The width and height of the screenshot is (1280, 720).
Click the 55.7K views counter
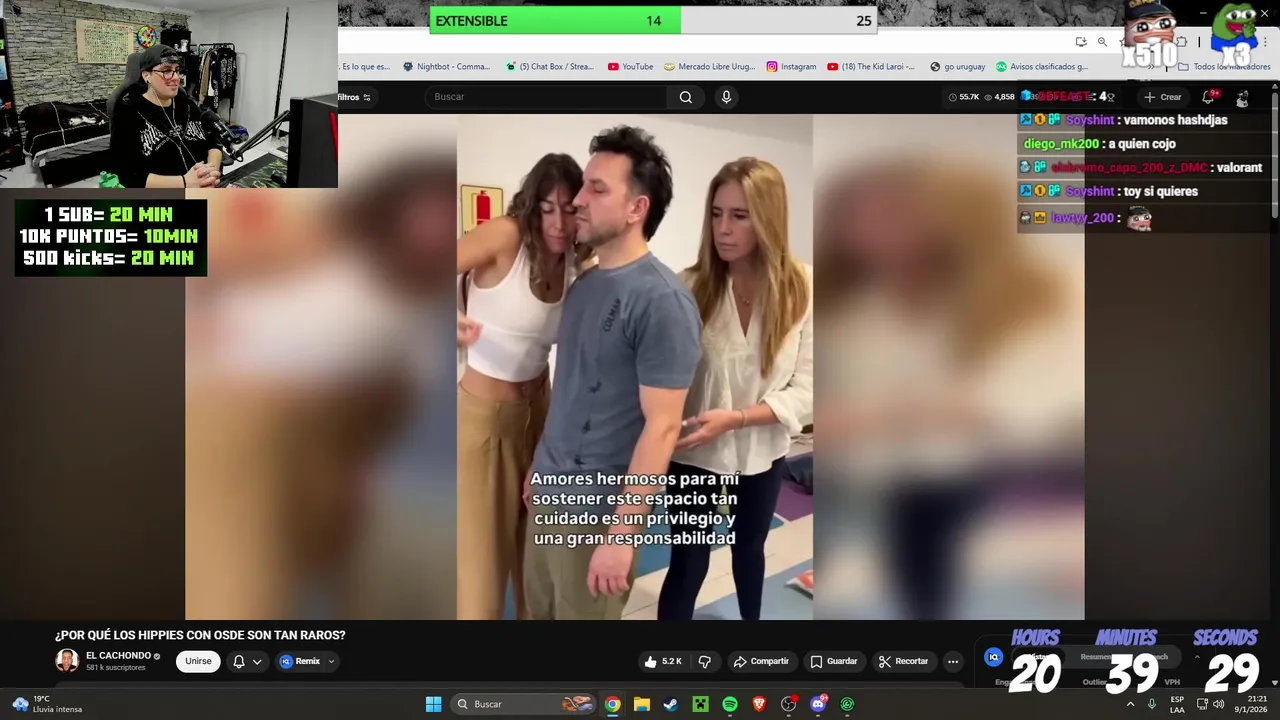pyautogui.click(x=964, y=97)
